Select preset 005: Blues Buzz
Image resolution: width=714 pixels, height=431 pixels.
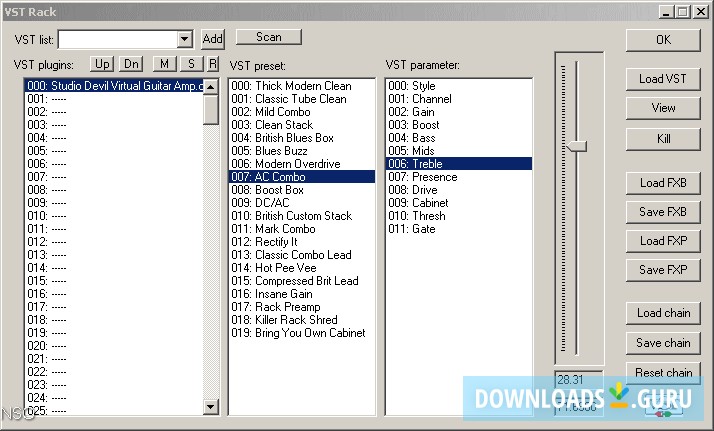tap(302, 151)
